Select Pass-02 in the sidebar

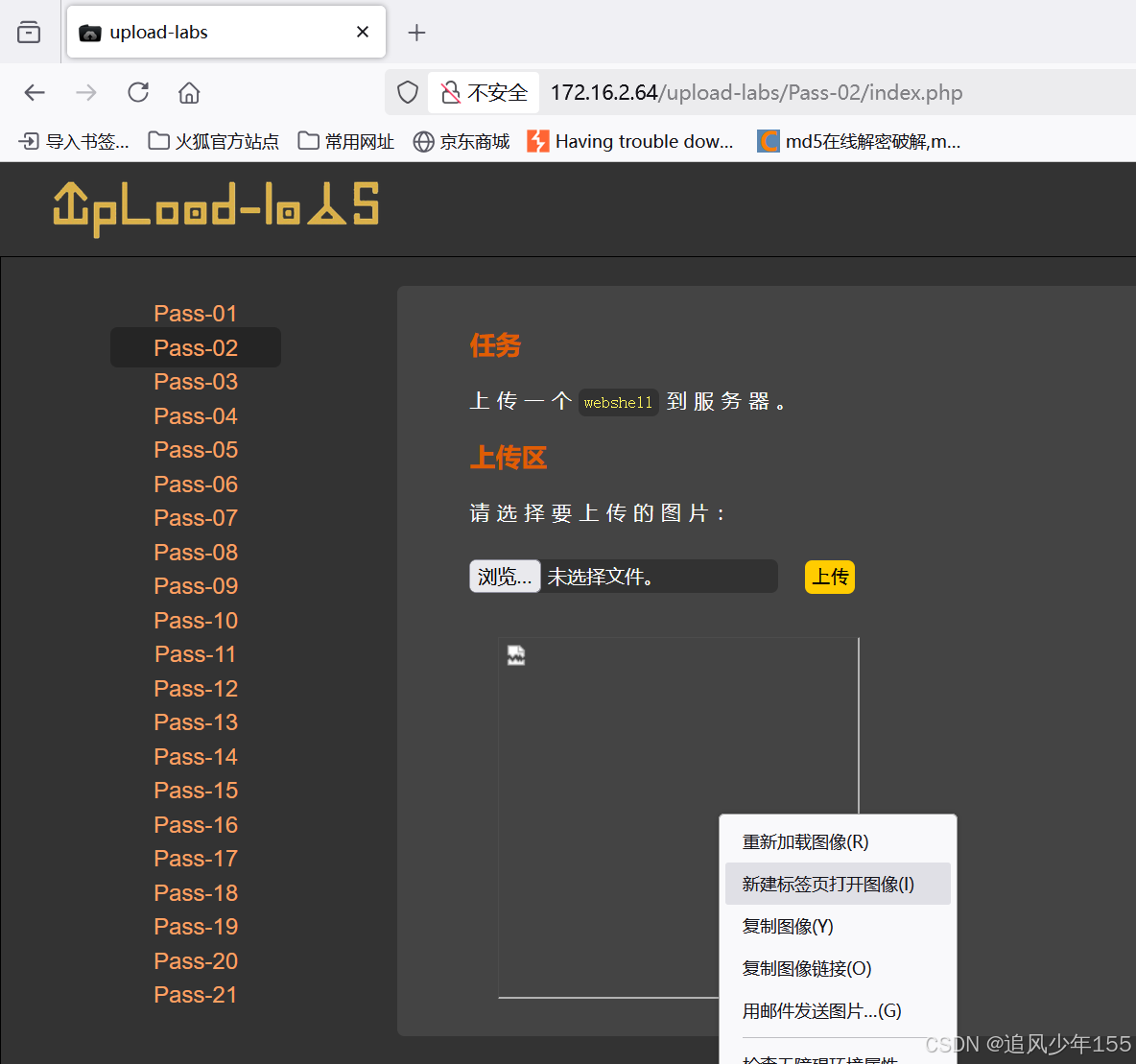196,347
